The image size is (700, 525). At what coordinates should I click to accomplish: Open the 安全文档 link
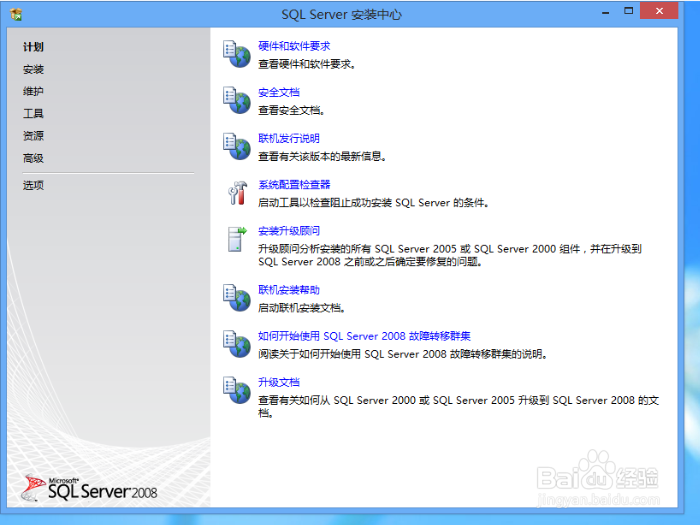pyautogui.click(x=279, y=92)
